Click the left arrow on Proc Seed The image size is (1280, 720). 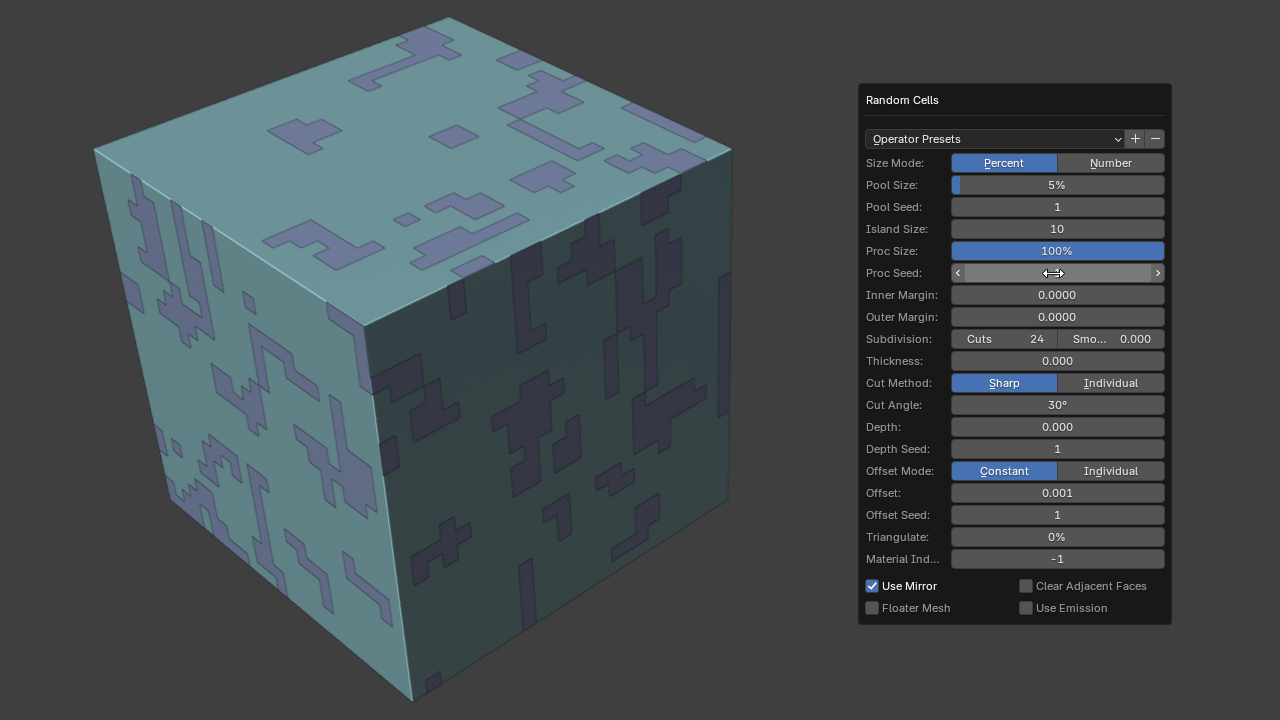(958, 273)
